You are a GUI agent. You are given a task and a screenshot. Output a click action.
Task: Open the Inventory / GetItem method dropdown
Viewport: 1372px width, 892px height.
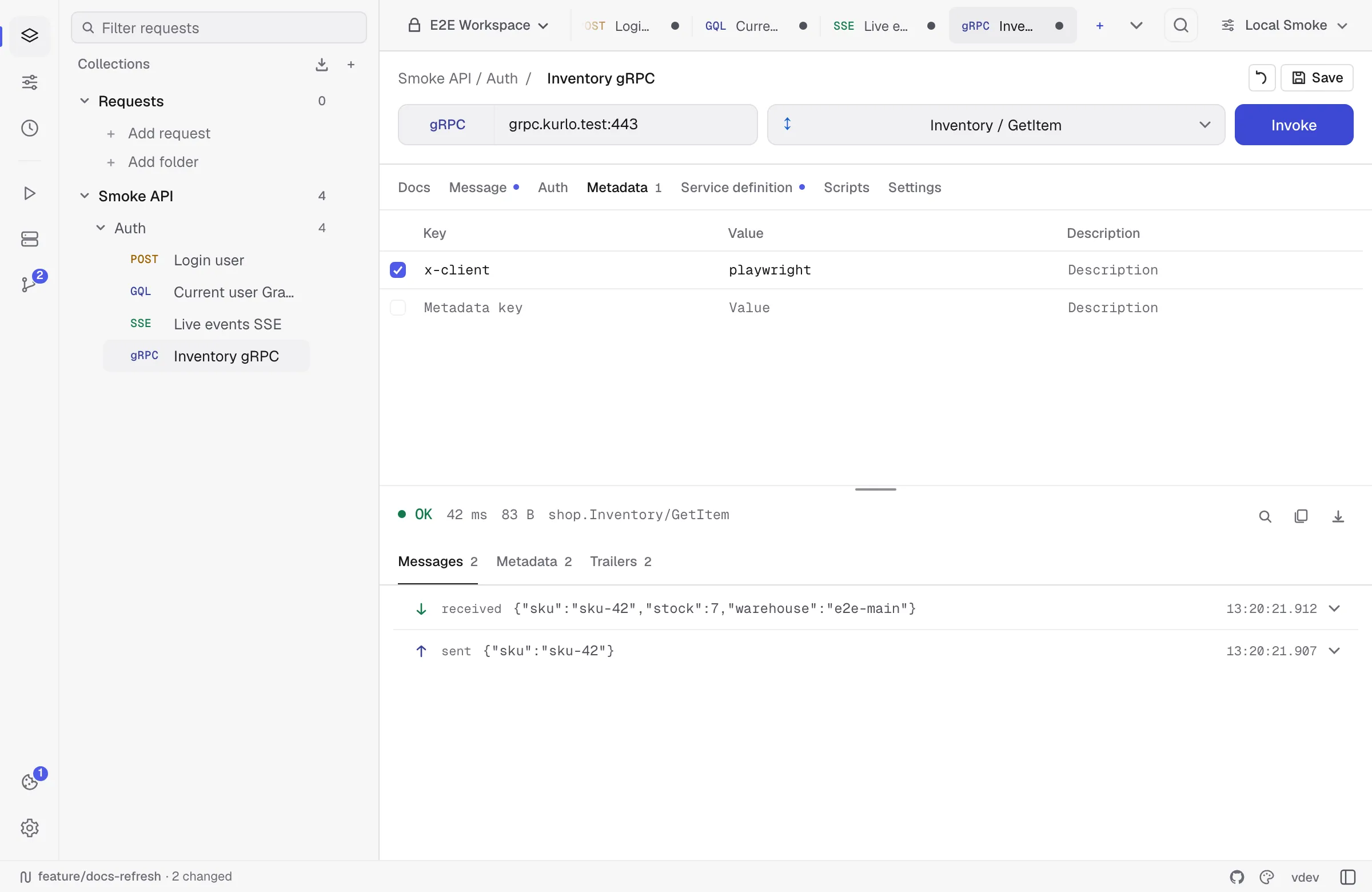coord(996,125)
